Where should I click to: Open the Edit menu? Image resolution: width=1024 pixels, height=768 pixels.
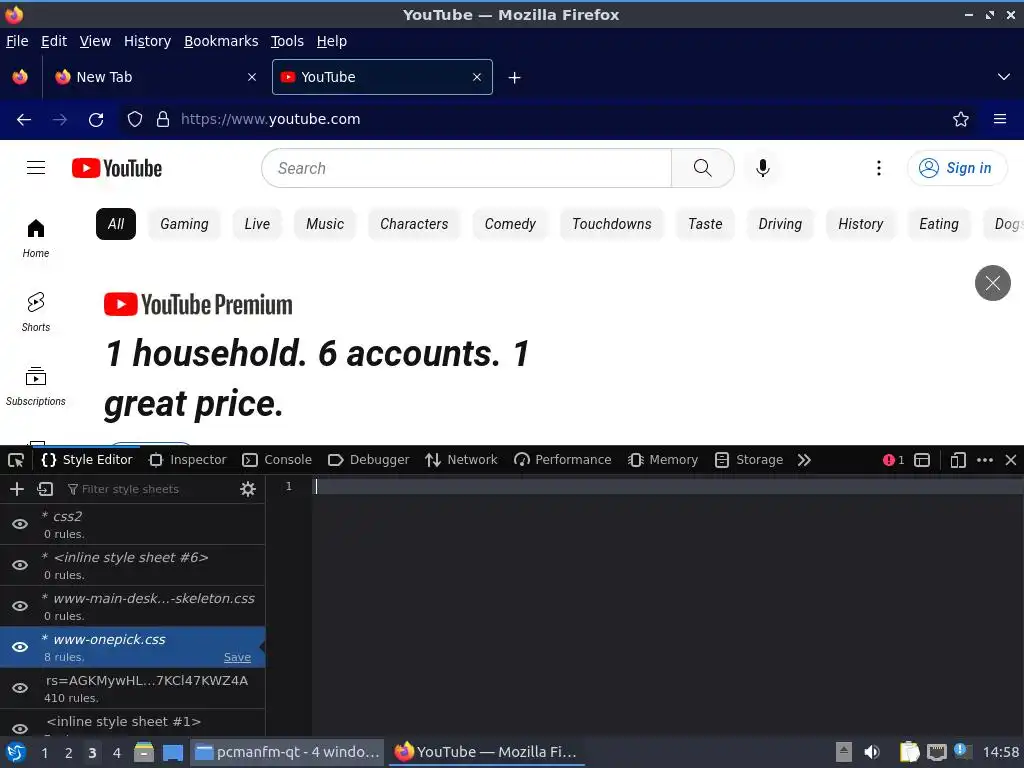click(x=54, y=41)
